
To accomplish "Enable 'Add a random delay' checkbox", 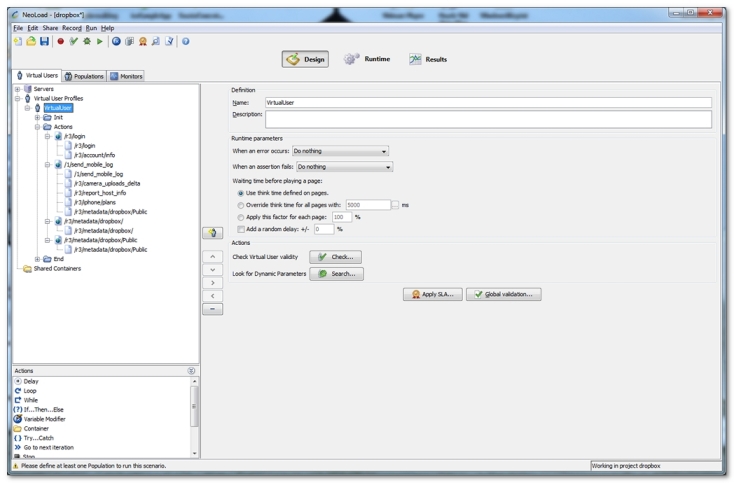I will point(241,229).
